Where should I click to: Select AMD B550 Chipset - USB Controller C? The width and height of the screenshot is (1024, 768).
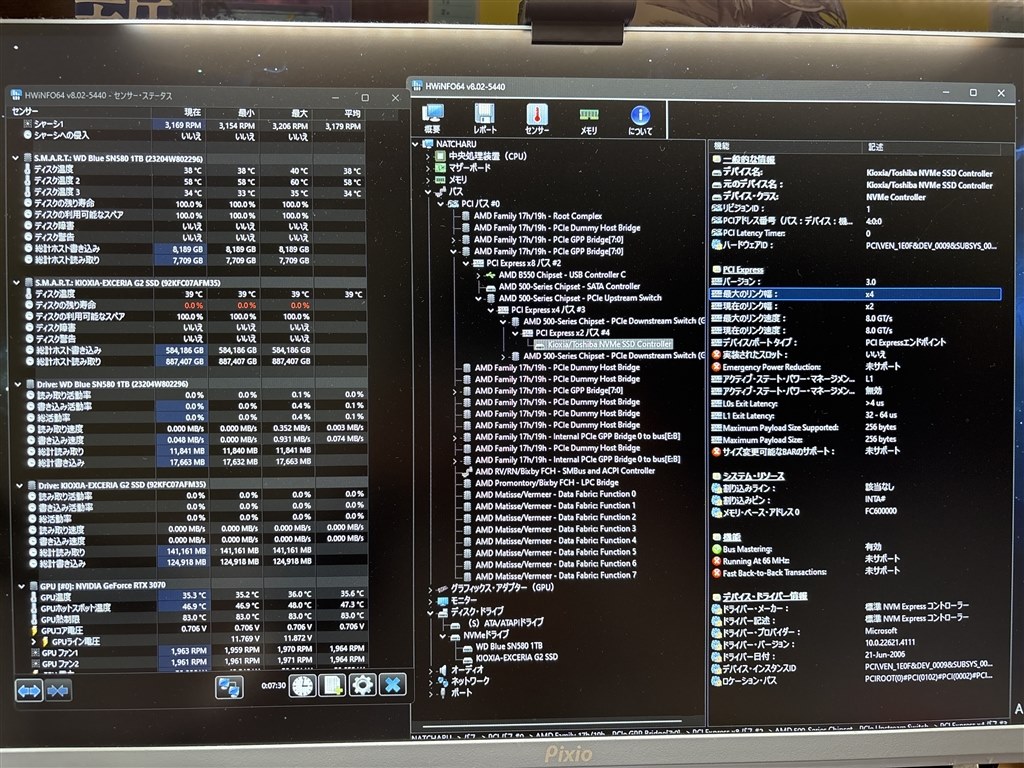coord(562,275)
